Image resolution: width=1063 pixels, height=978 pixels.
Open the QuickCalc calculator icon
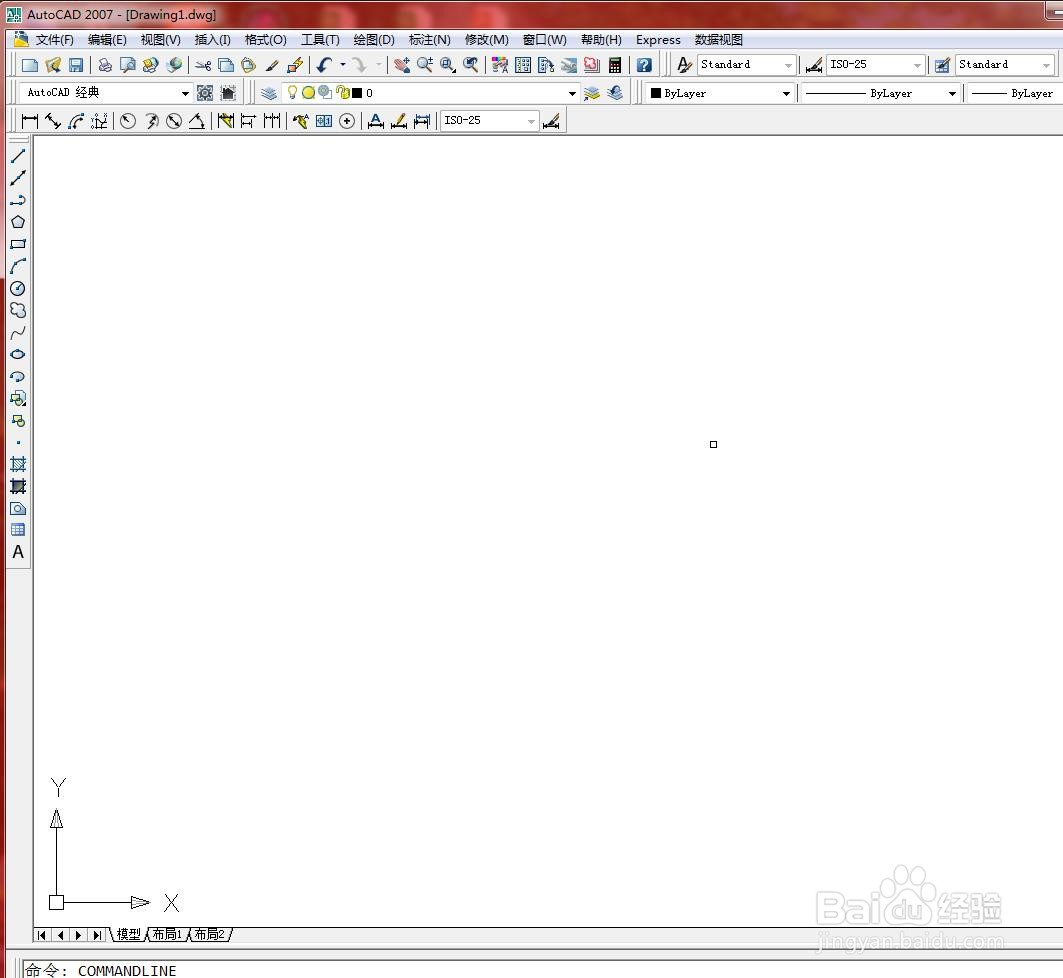615,65
